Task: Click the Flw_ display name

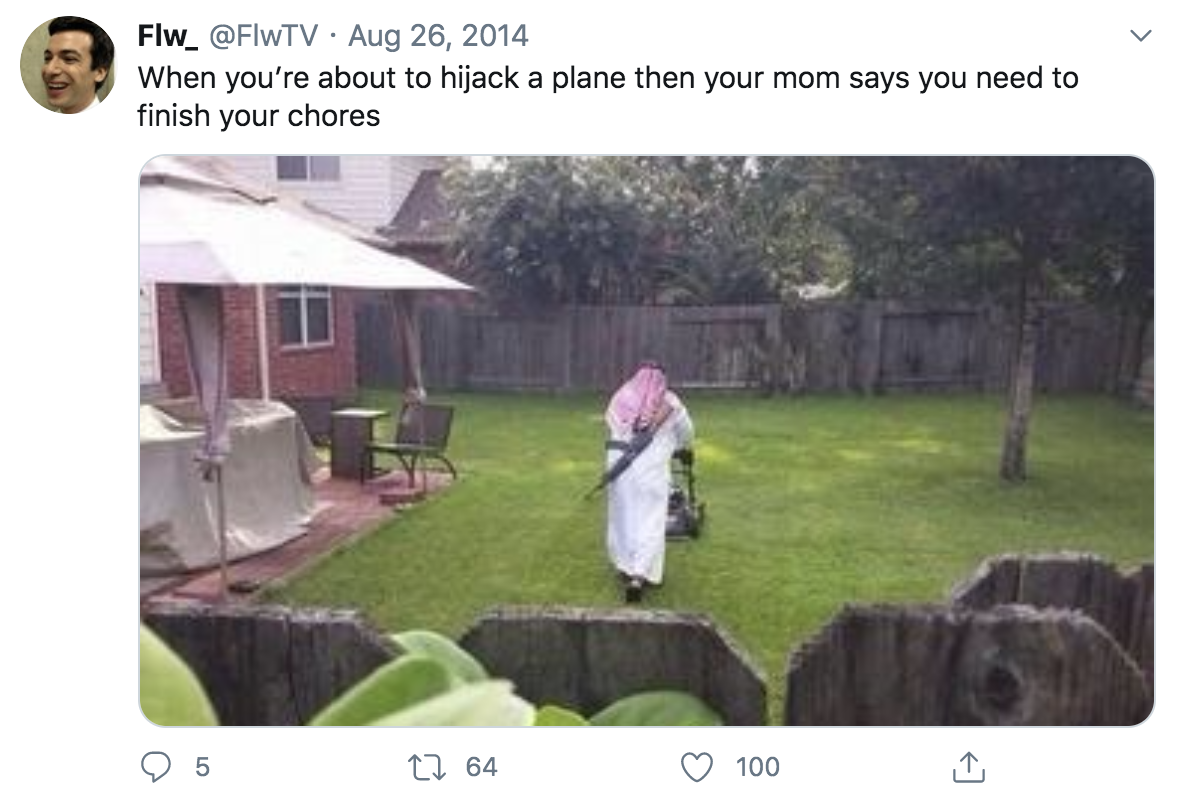Action: click(x=167, y=36)
